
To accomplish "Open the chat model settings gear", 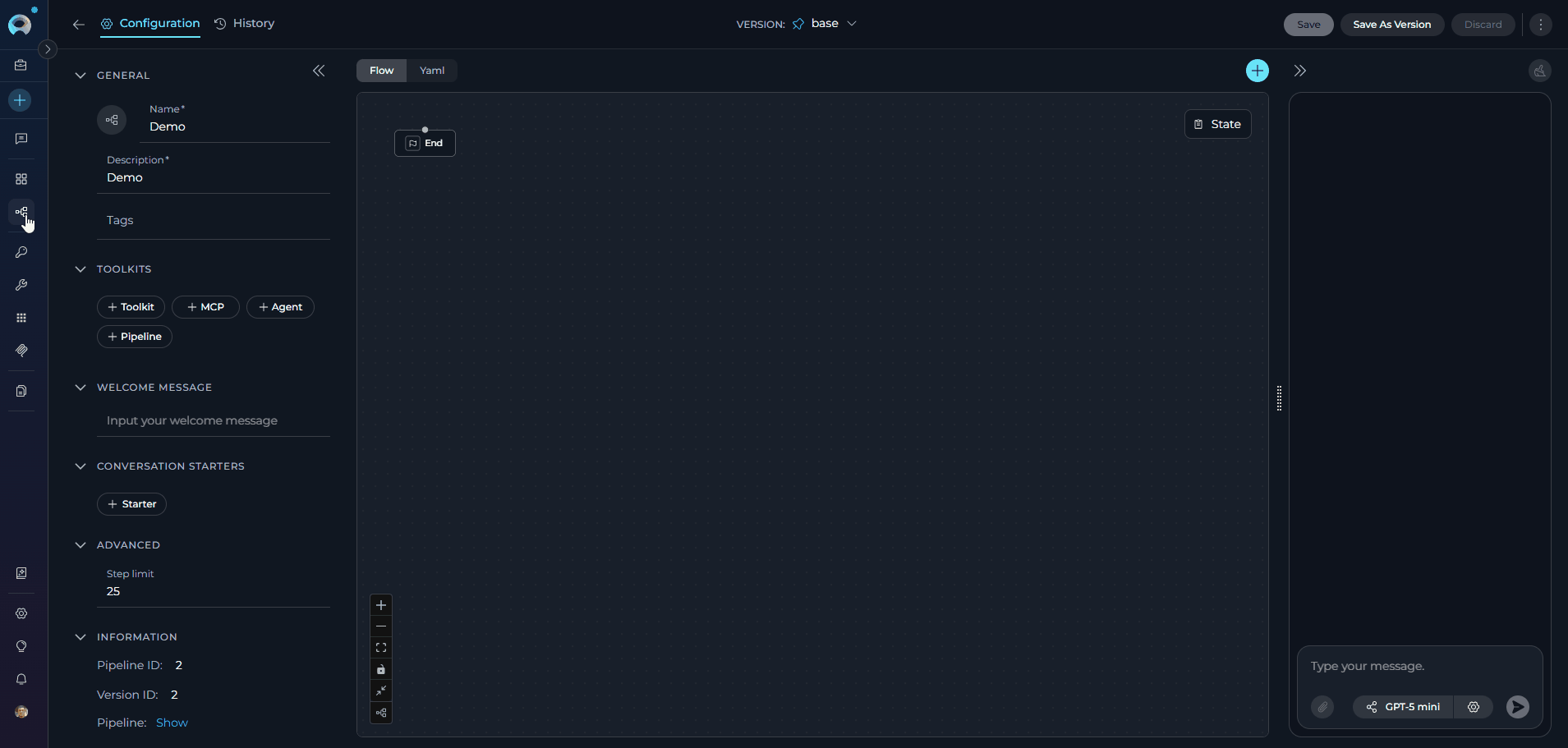I will (x=1473, y=707).
